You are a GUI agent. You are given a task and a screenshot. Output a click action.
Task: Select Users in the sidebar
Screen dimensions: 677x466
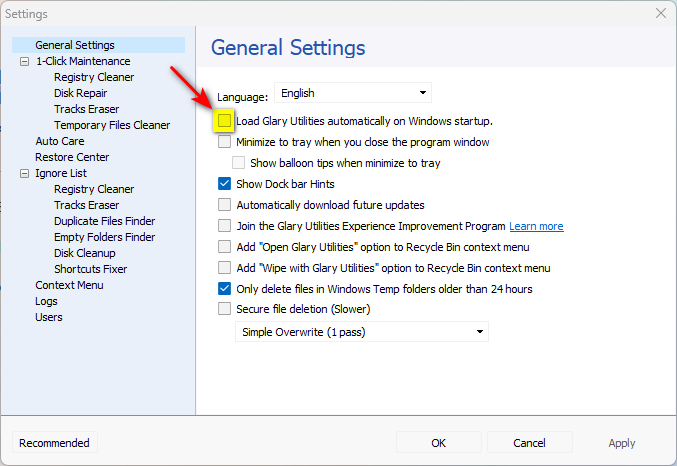point(49,317)
